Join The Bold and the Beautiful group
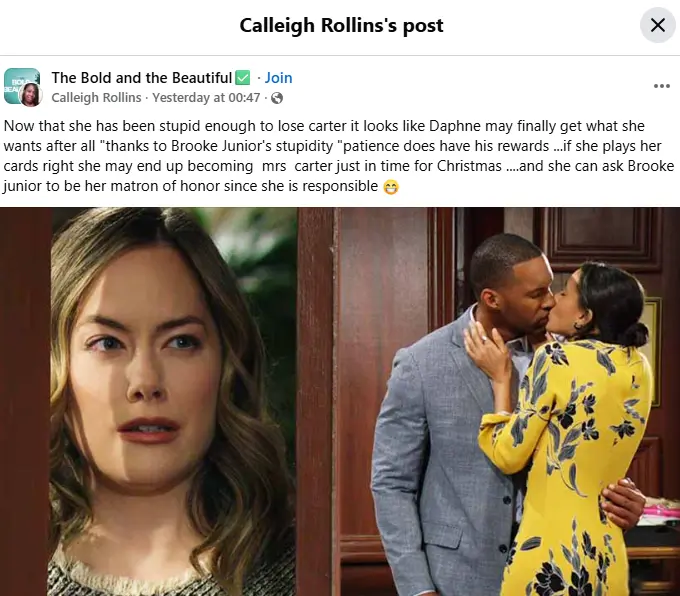The image size is (680, 596). tap(278, 78)
